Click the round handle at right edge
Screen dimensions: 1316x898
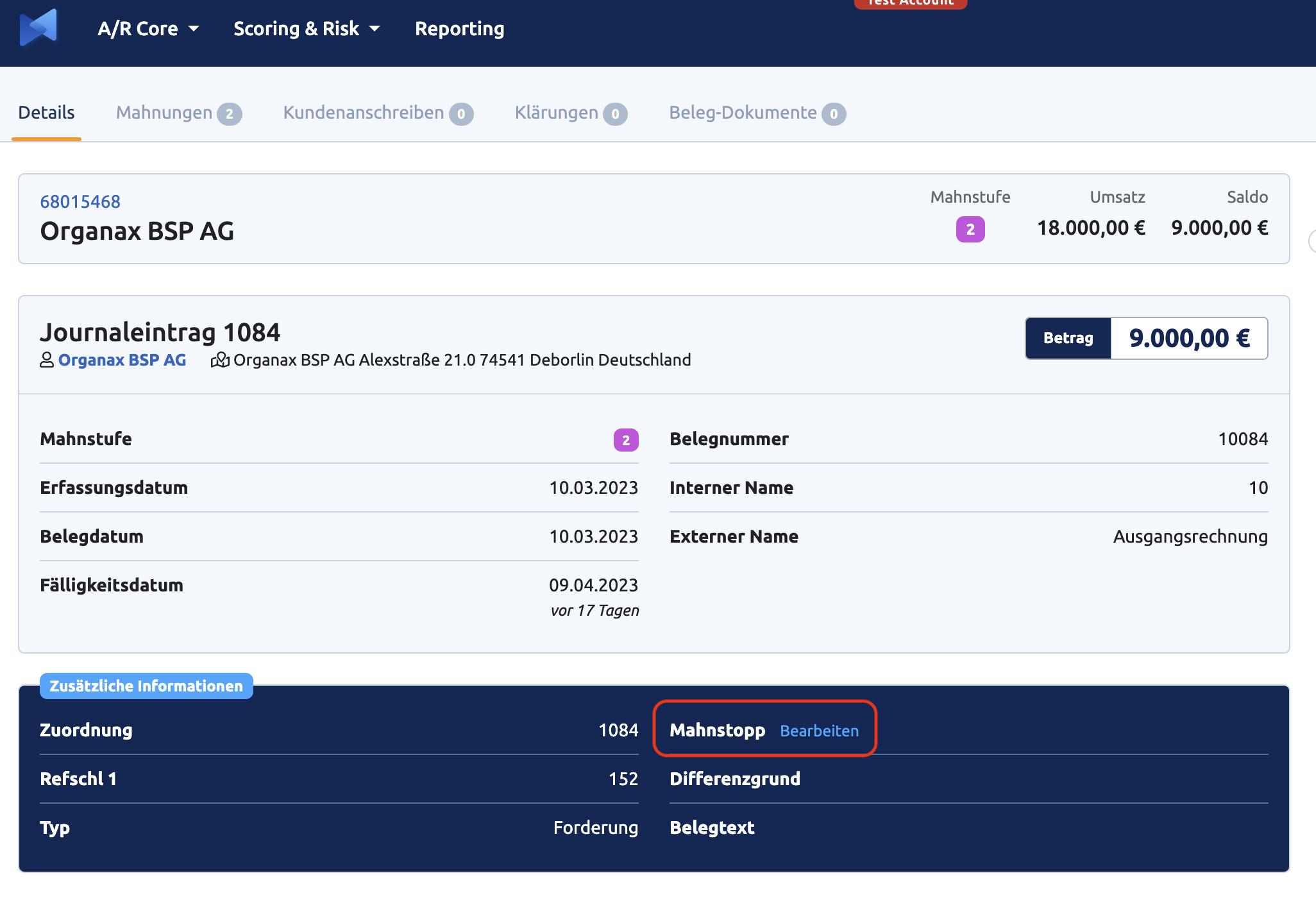pos(1312,242)
